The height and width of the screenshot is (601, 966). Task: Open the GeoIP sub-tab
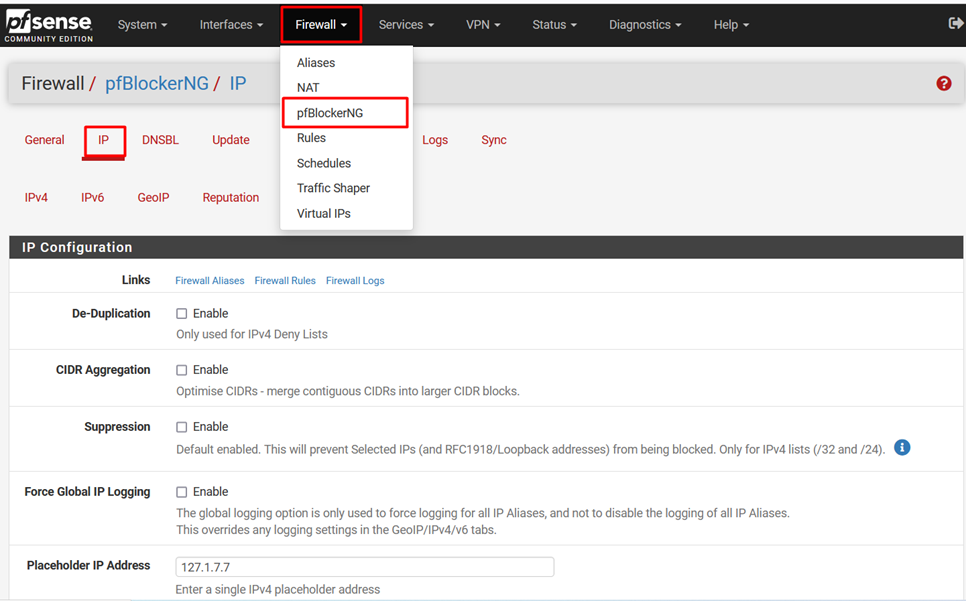coord(153,198)
